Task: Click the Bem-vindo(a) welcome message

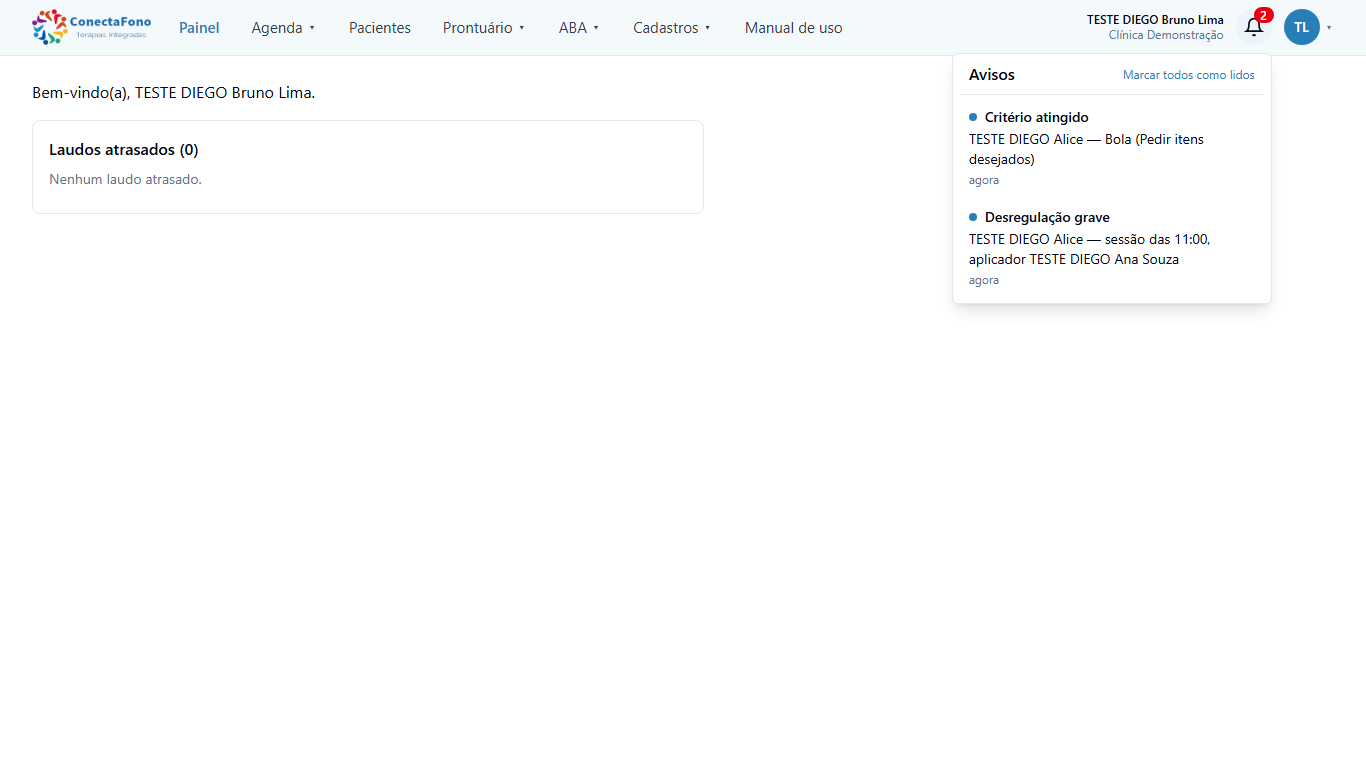Action: (174, 93)
